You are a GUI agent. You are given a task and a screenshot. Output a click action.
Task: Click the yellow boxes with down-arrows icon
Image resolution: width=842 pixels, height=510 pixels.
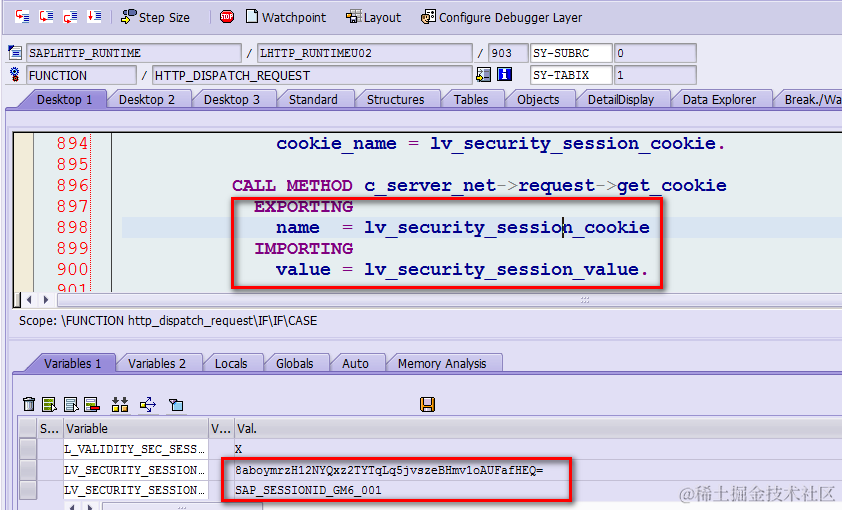120,404
